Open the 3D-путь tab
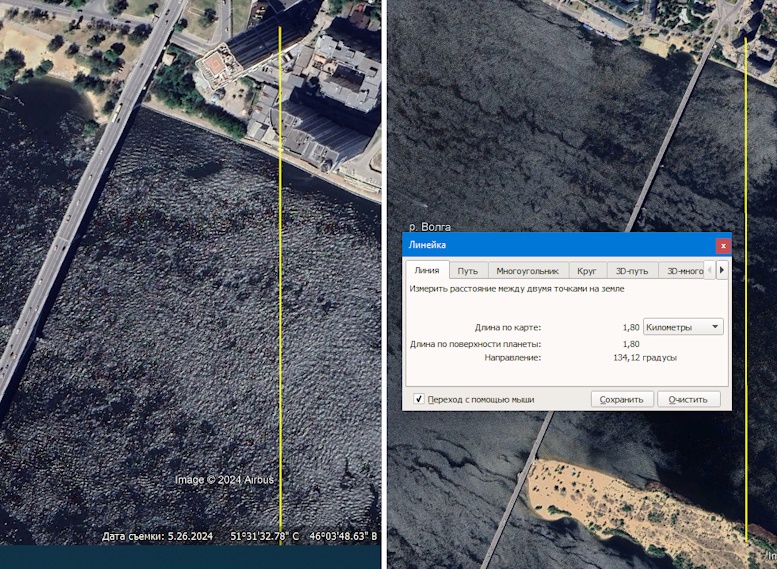 pyautogui.click(x=632, y=271)
